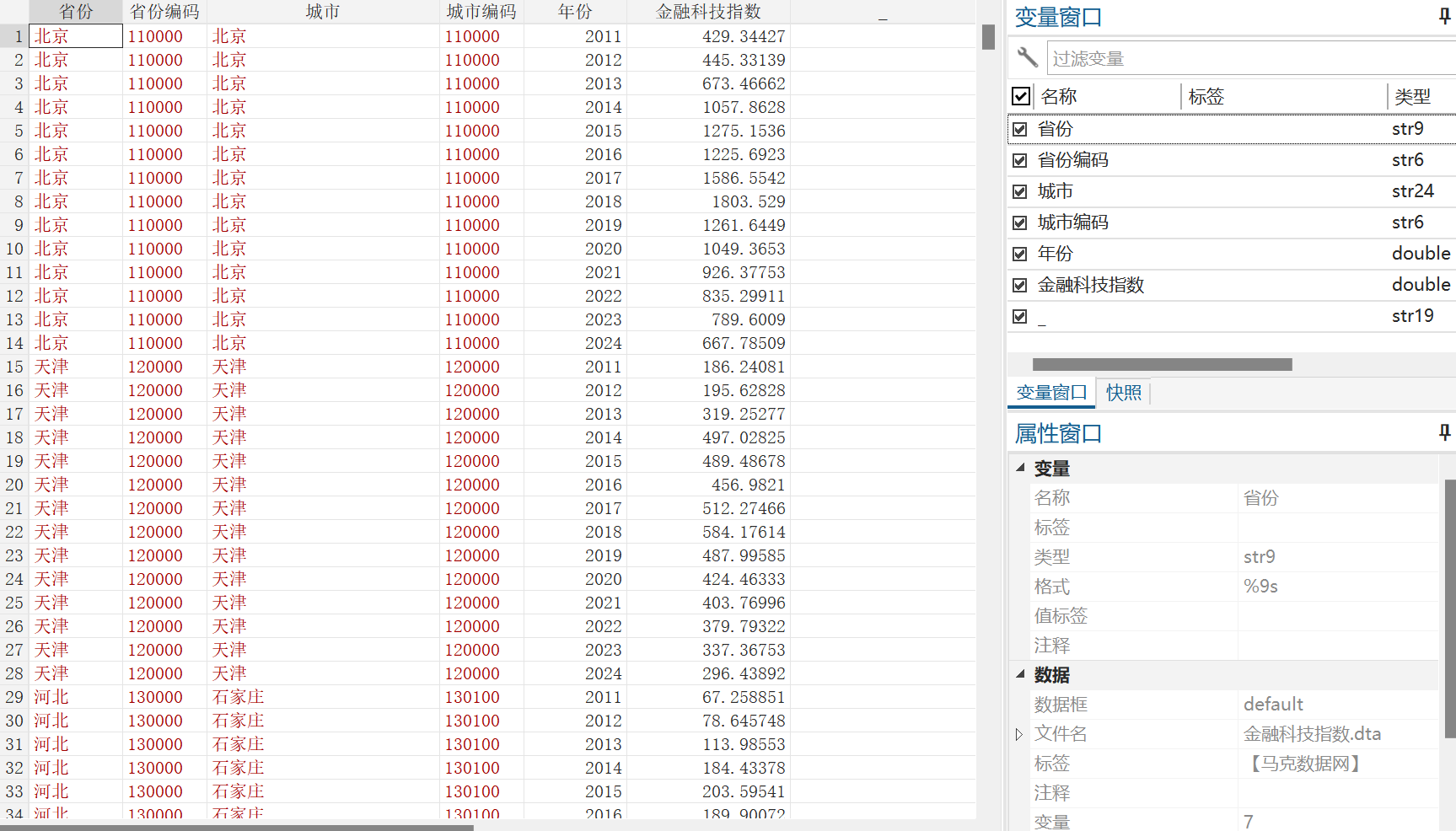The image size is (1456, 831).
Task: Select the 变量窗口 tab
Action: 1051,393
